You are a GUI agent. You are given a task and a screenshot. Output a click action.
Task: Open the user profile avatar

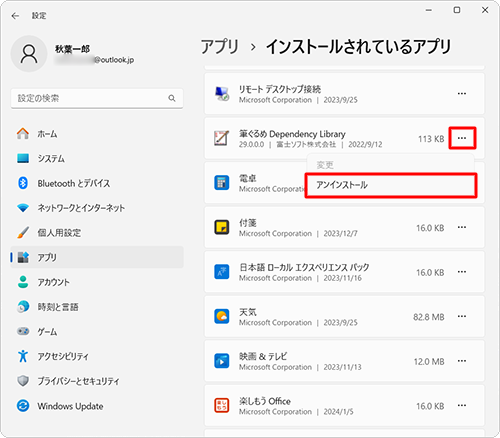(x=29, y=54)
